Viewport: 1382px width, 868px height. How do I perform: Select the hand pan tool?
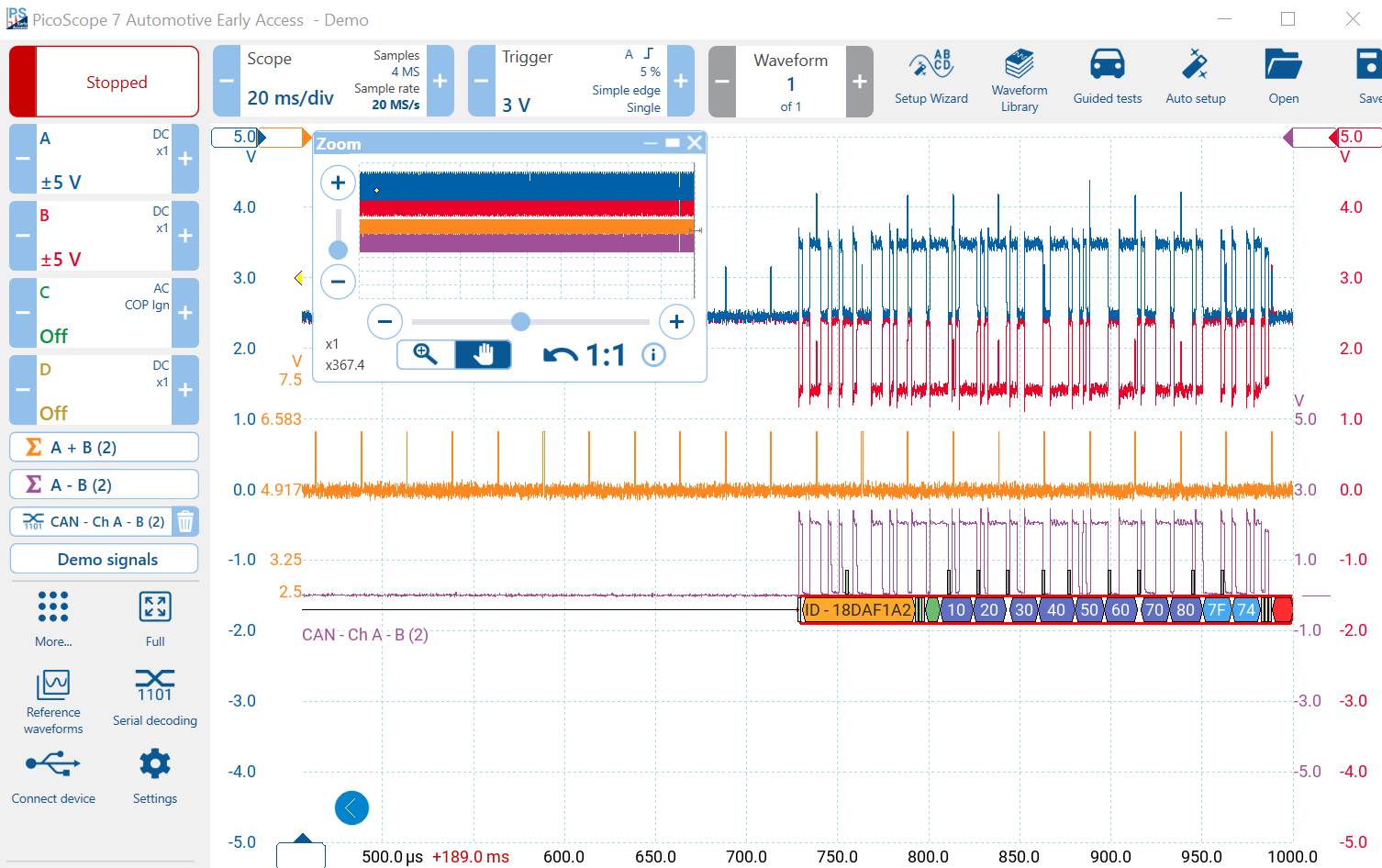pos(483,354)
